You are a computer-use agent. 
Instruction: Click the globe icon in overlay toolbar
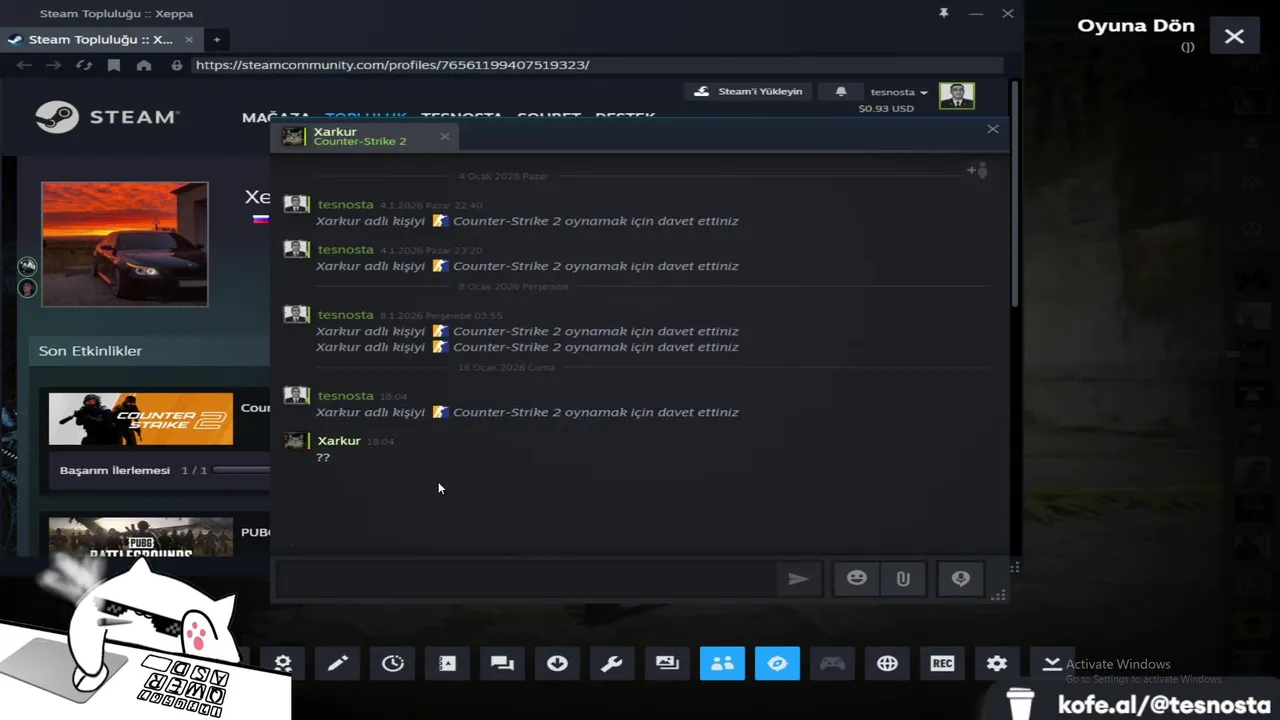[887, 663]
